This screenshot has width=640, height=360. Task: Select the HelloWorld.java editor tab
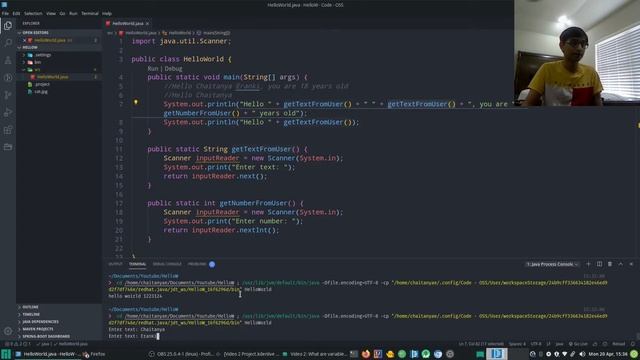(x=127, y=24)
